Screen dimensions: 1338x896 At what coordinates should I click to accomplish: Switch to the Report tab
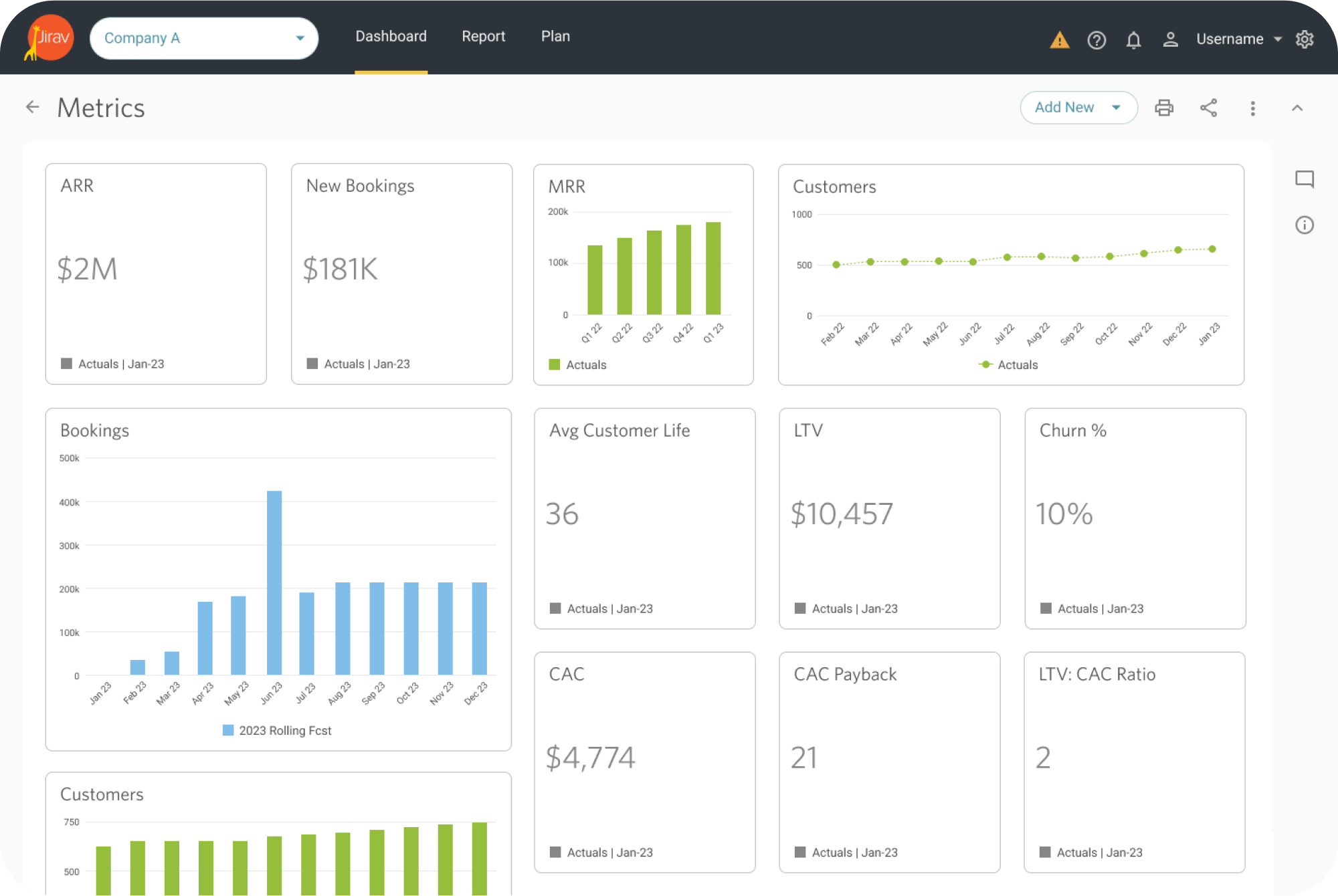[x=483, y=37]
